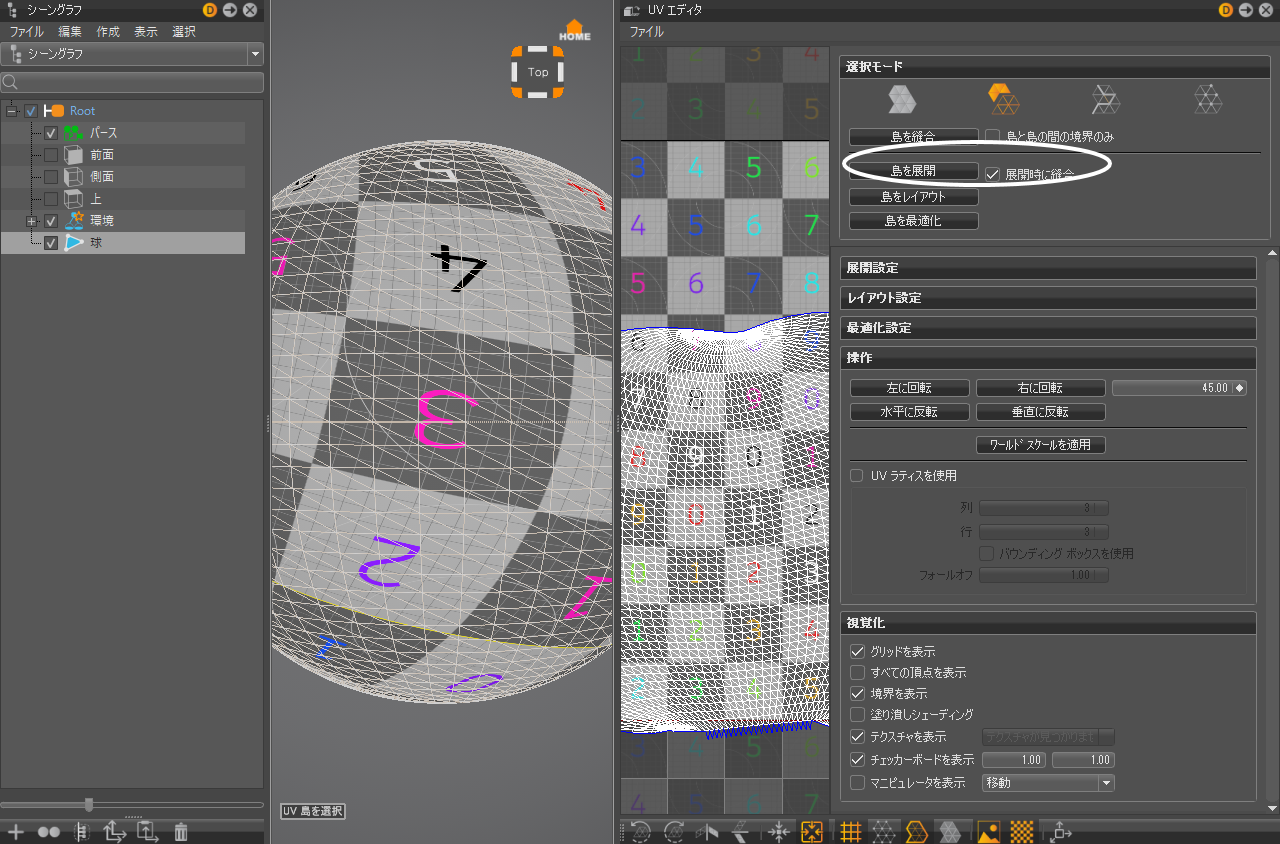Select edge selection mode icon

[x=1105, y=99]
